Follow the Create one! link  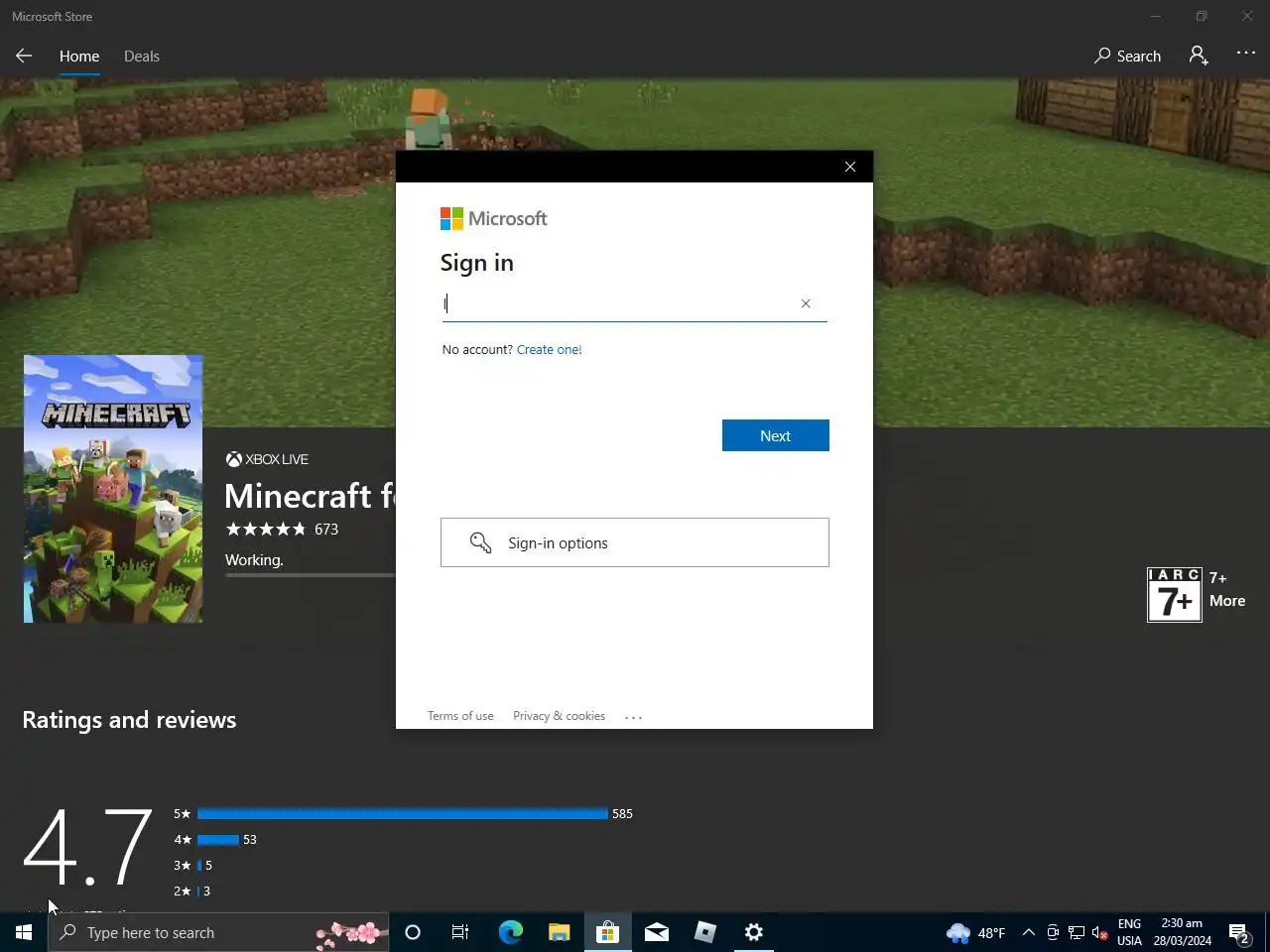550,350
